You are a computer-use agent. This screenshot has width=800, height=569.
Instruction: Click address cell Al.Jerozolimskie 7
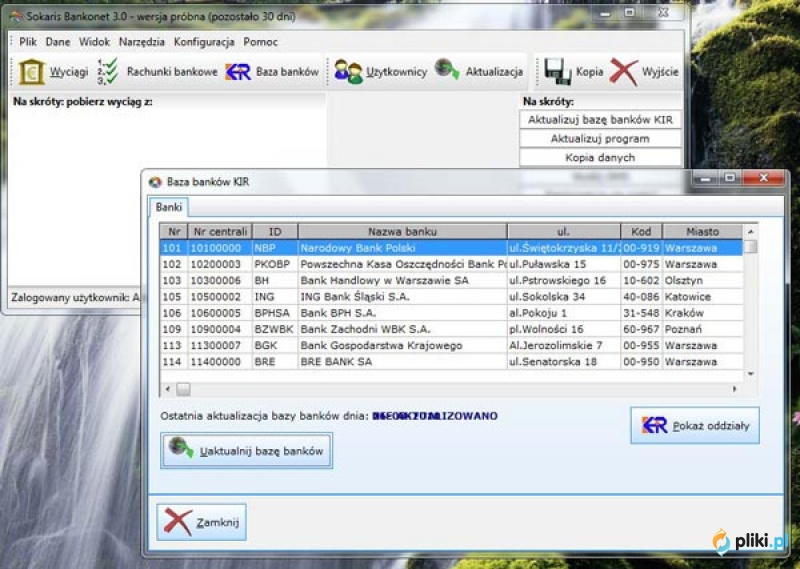[563, 345]
